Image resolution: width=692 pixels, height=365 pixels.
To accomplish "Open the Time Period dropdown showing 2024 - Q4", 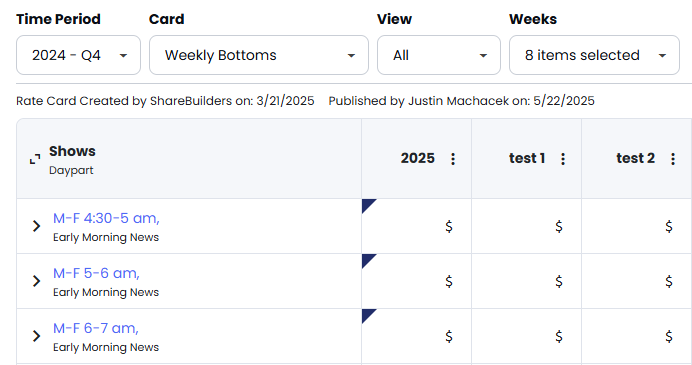I will pyautogui.click(x=79, y=55).
